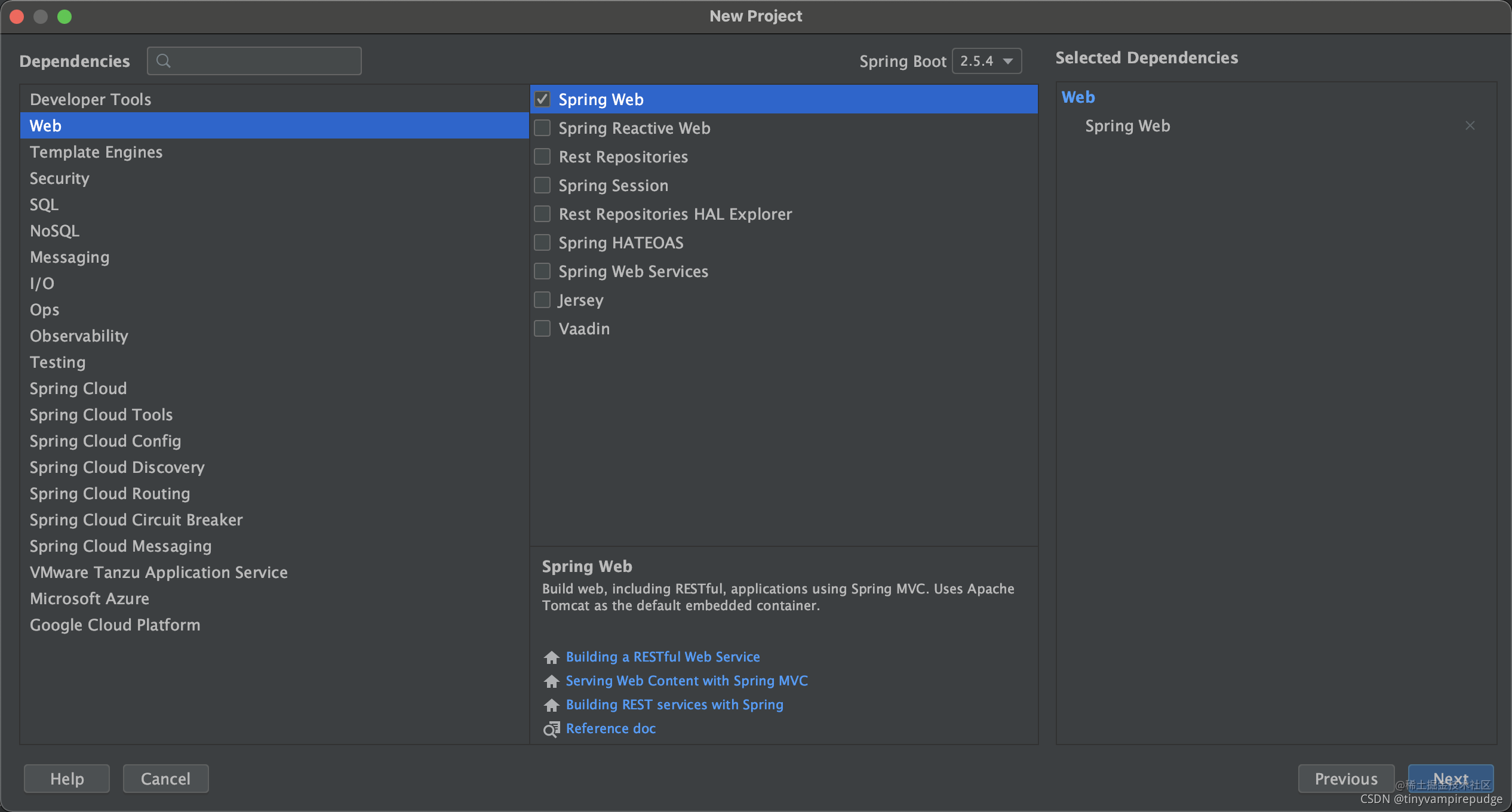
Task: Click the Next button to proceed
Action: pos(1452,778)
